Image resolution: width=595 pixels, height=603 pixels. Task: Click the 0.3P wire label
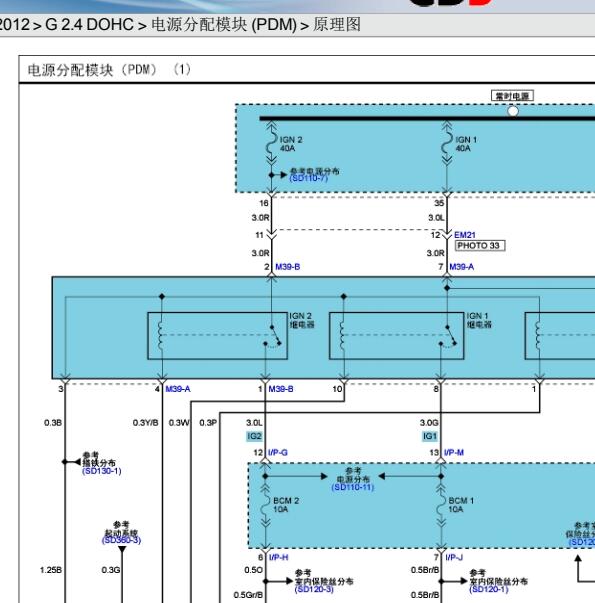pyautogui.click(x=208, y=423)
